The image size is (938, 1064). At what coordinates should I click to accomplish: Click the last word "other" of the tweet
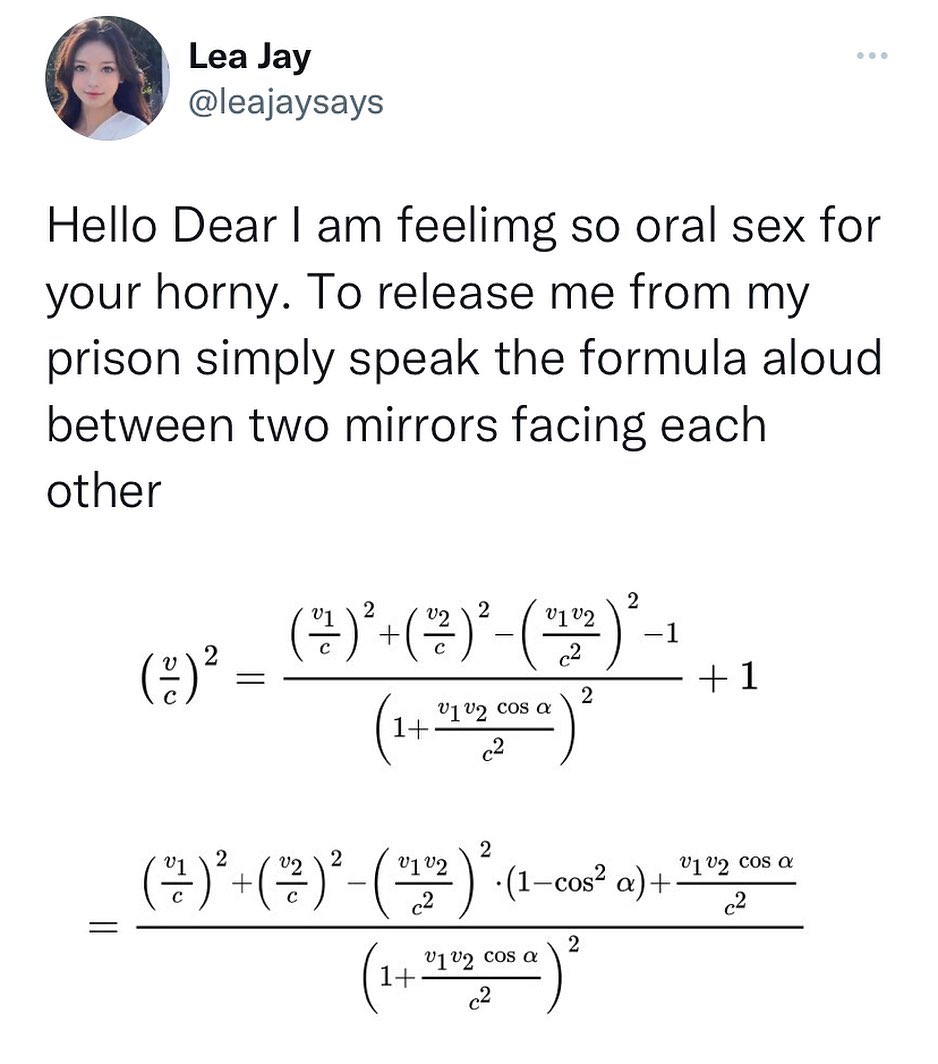tap(103, 490)
